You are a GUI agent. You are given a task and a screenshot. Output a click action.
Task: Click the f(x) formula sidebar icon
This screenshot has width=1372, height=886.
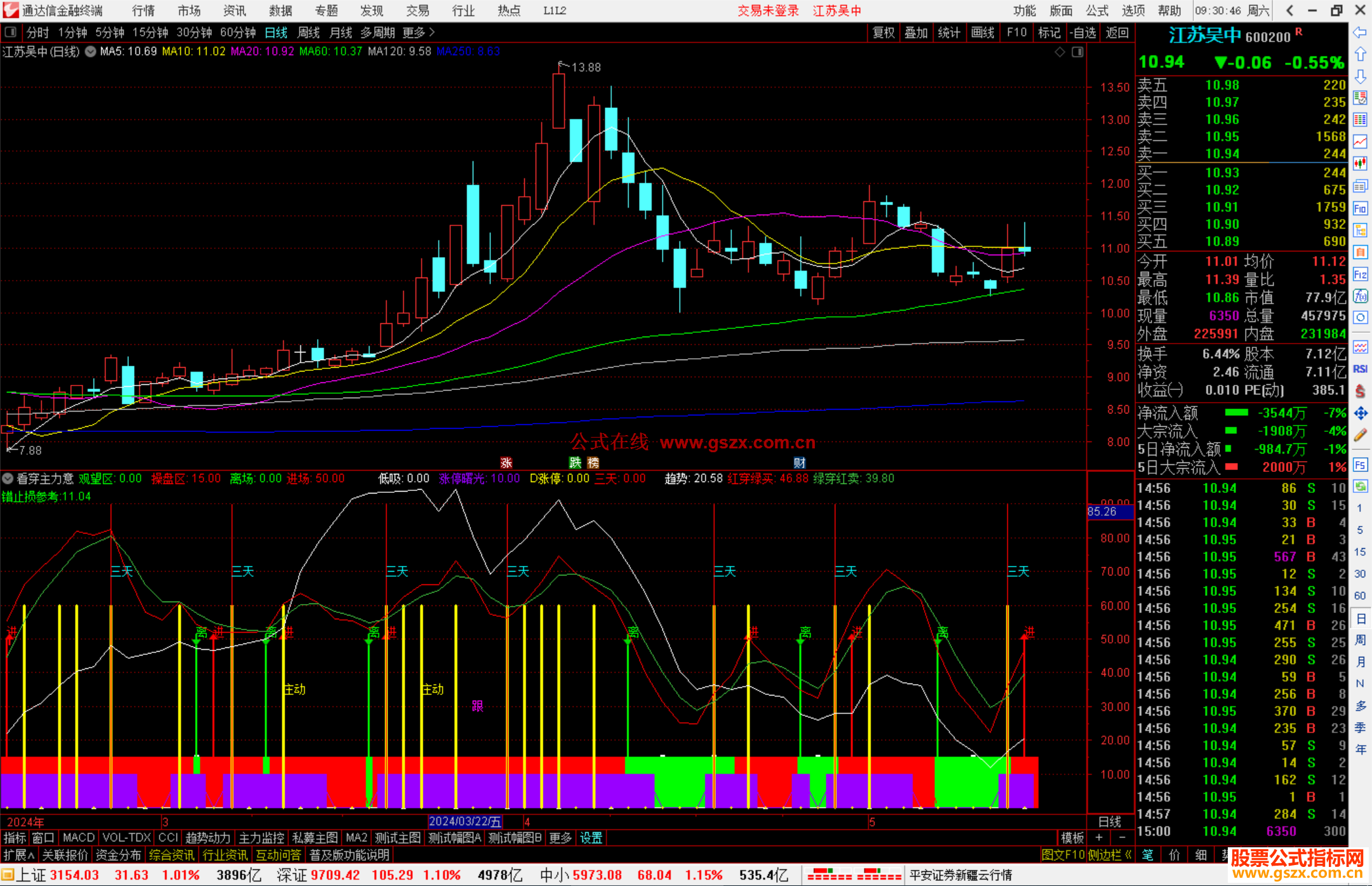1360,296
